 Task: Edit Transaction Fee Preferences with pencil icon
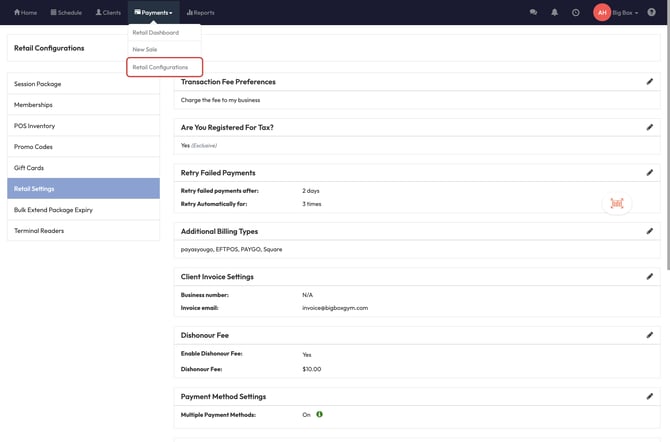click(649, 82)
